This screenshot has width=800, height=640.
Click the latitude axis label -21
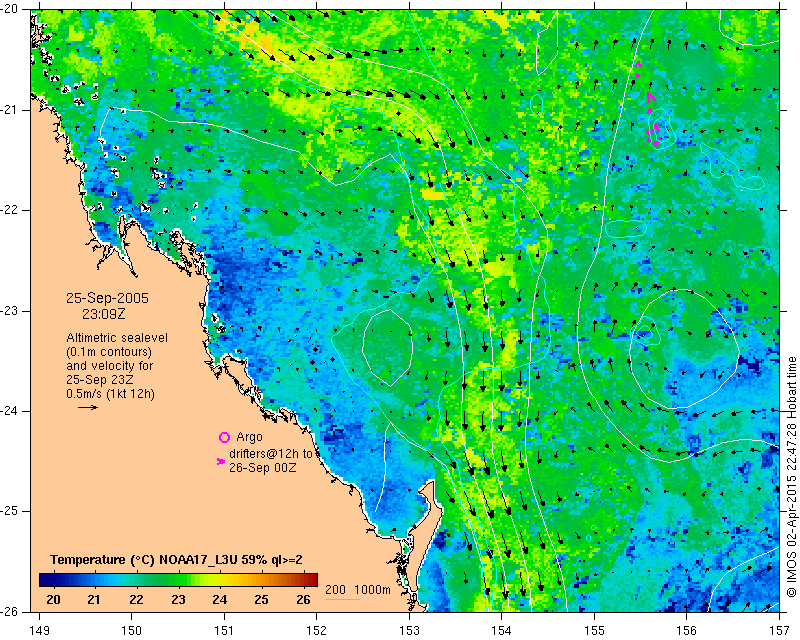[10, 110]
